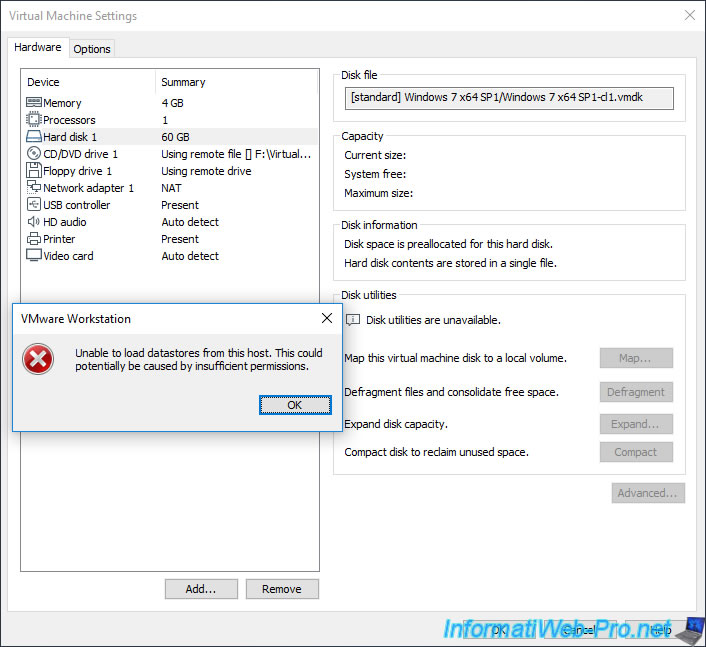The height and width of the screenshot is (647, 706).
Task: Click Disk space is preallocated text
Action: tap(448, 244)
